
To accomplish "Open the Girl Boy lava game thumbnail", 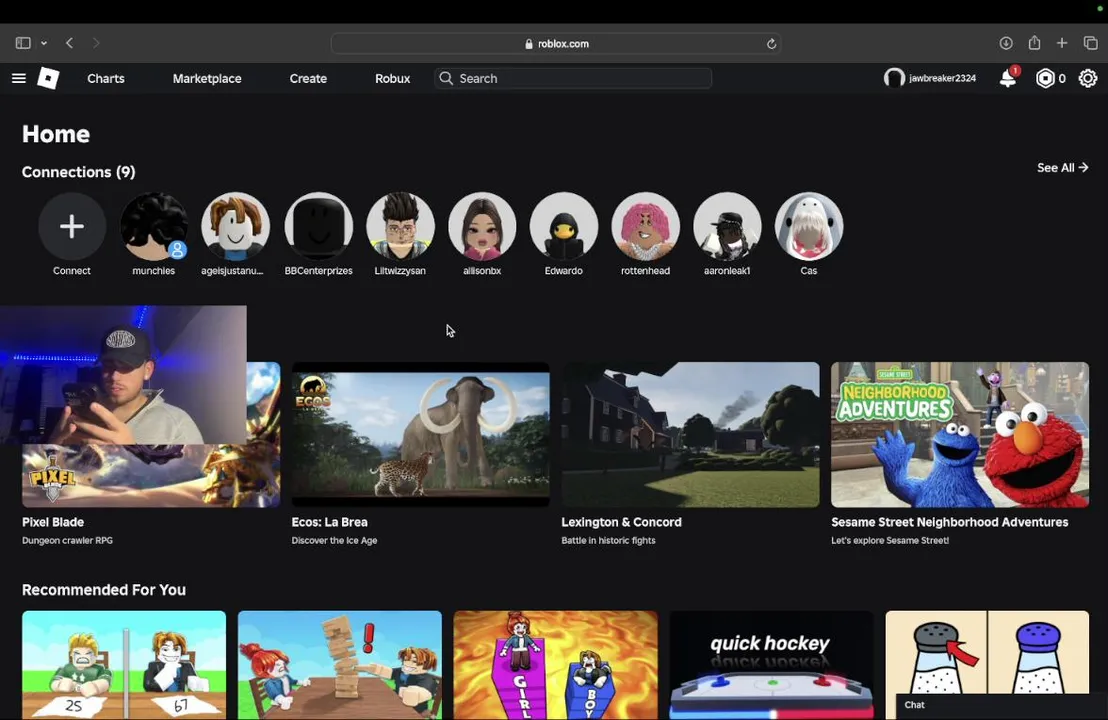I will coord(555,665).
